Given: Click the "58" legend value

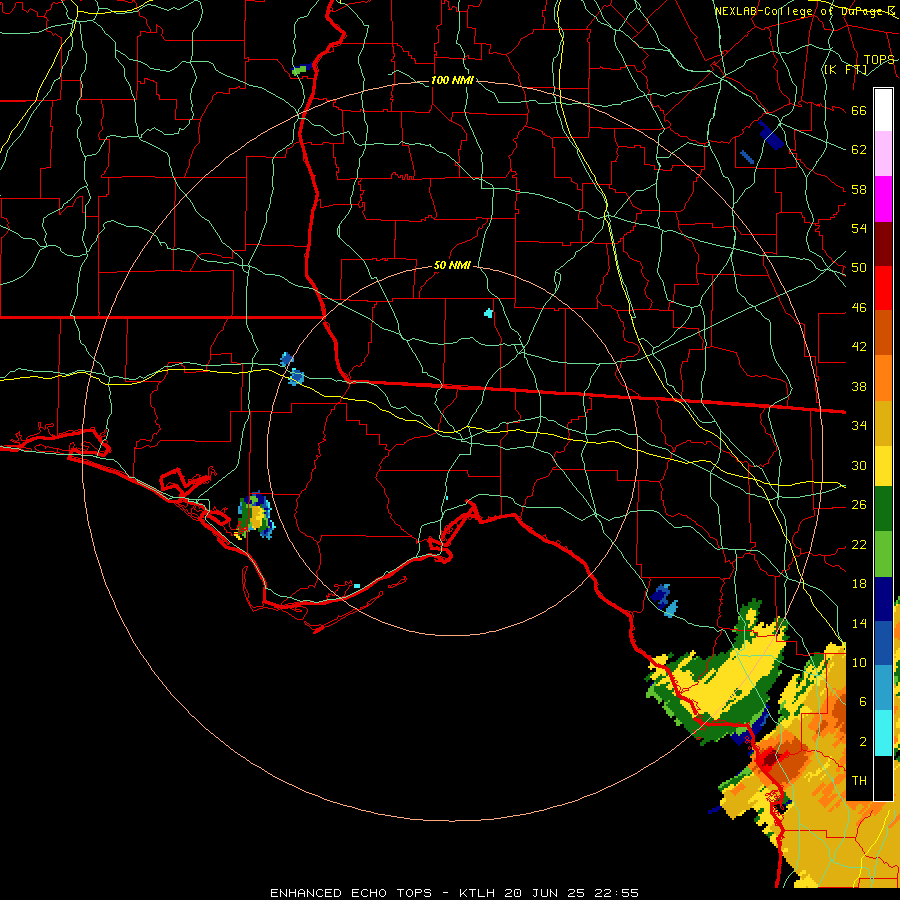Looking at the screenshot, I should pos(859,189).
